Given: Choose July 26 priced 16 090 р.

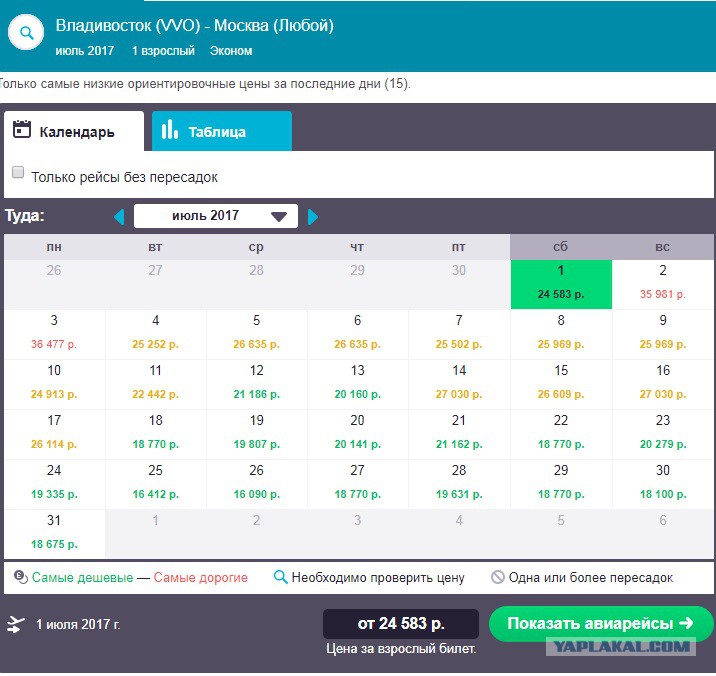Looking at the screenshot, I should click(256, 484).
